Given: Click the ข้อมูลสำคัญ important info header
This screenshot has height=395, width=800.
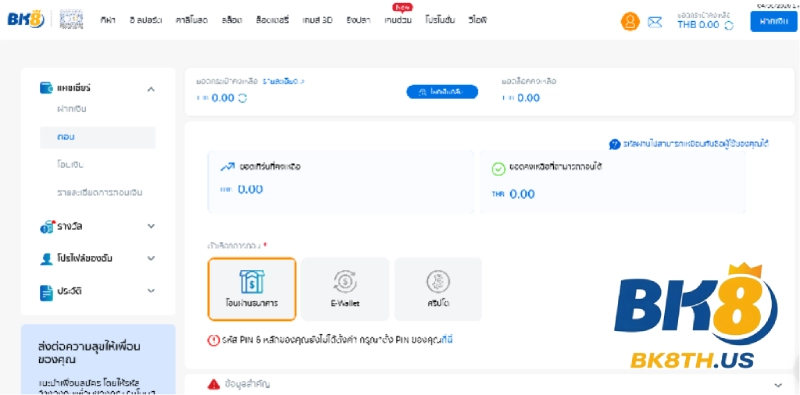Looking at the screenshot, I should click(491, 384).
